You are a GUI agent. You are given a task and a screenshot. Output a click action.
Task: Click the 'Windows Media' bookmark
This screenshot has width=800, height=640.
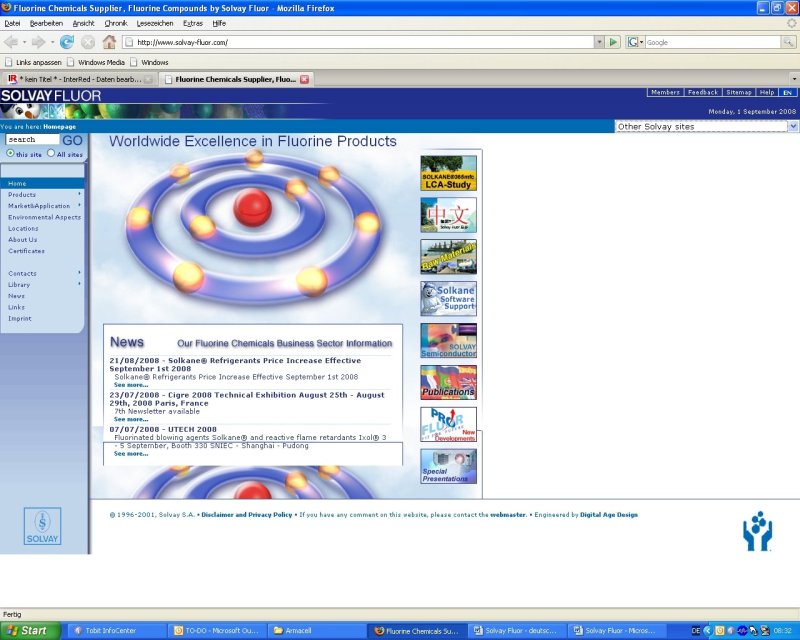click(96, 62)
